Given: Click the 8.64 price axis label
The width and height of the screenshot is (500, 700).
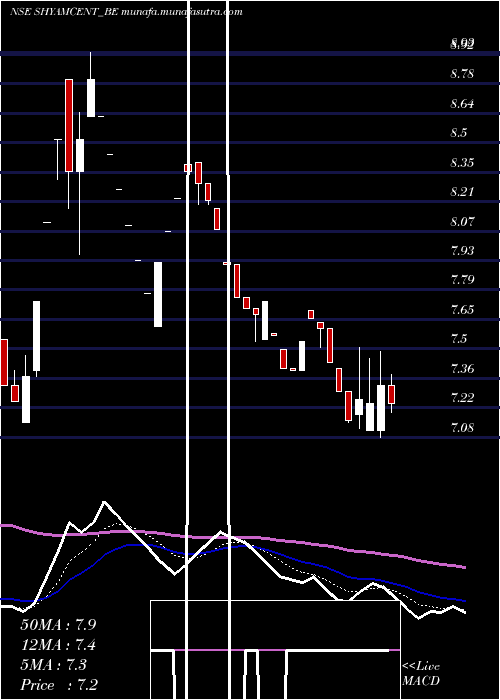Looking at the screenshot, I should (462, 104).
